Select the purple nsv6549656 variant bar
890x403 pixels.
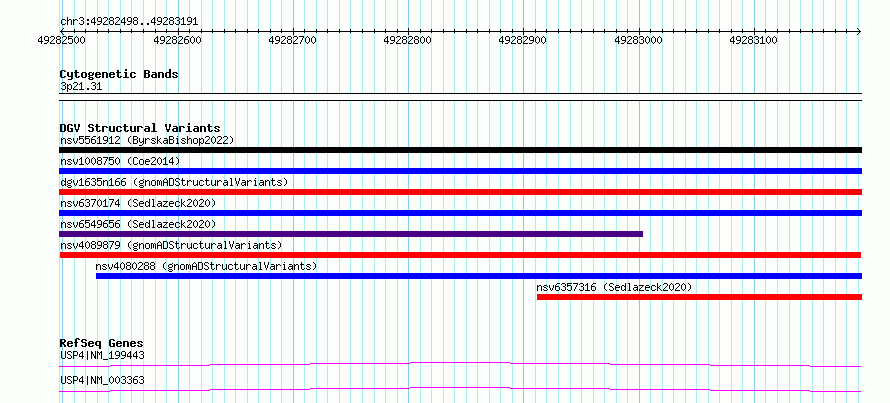[350, 234]
